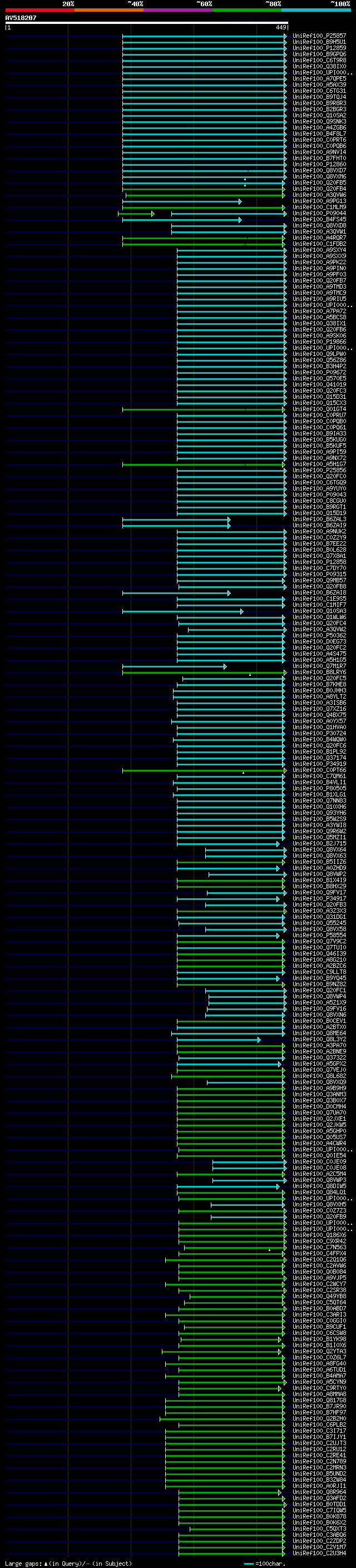The image size is (356, 1568).
Task: Select the UniRef100_Q9SNK3 label
Action: coord(319,121)
